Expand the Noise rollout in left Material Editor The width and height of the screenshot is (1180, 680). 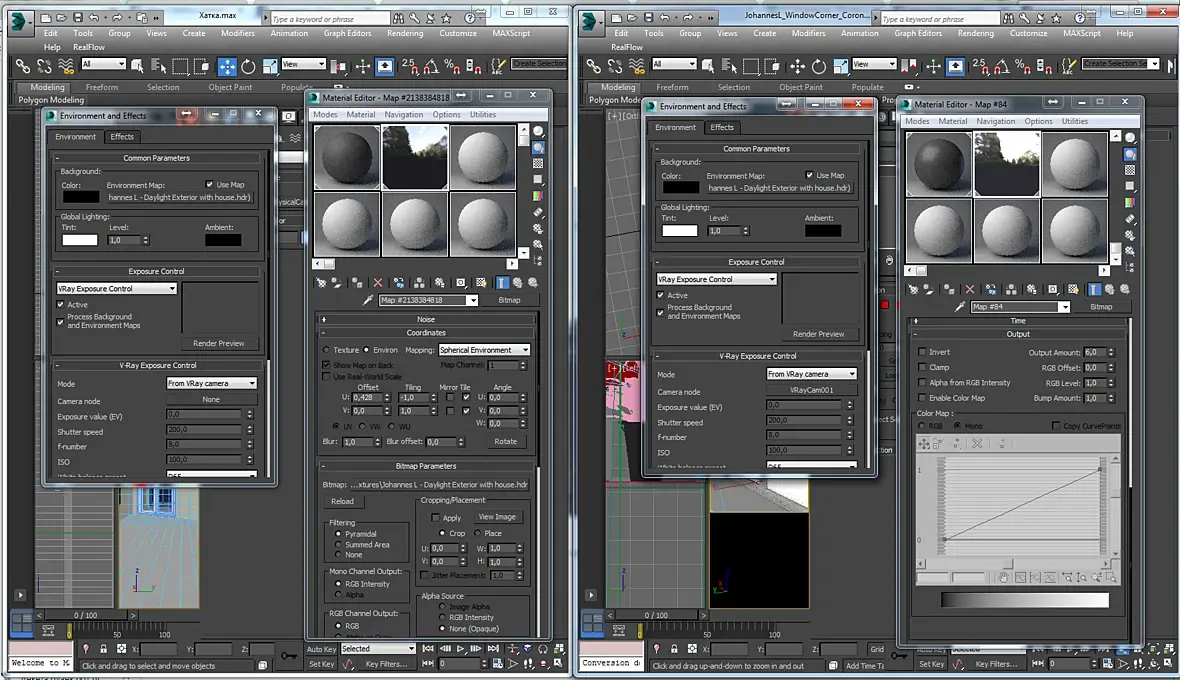pos(426,319)
